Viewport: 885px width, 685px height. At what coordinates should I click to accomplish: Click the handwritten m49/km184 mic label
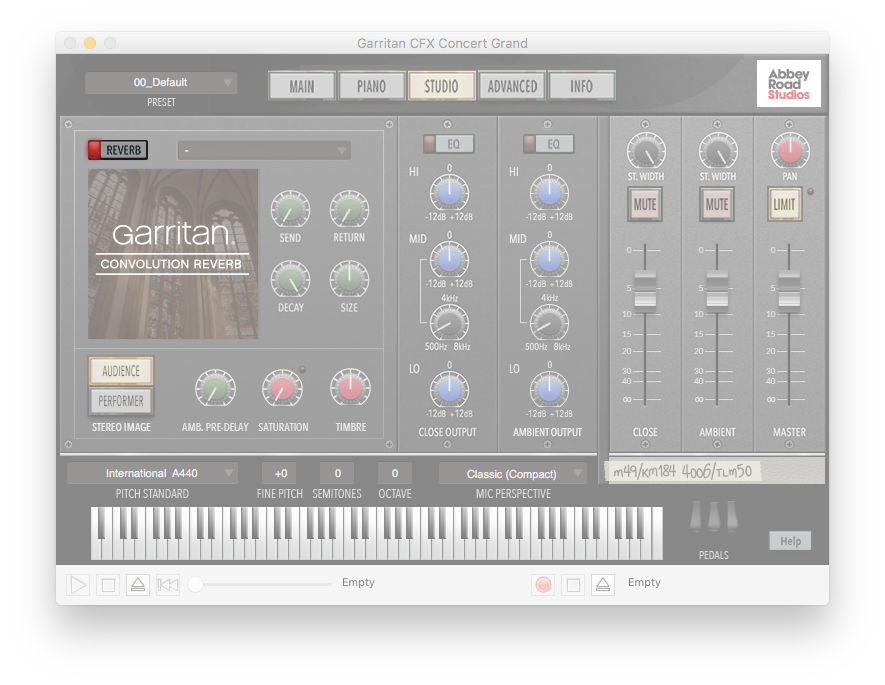682,471
